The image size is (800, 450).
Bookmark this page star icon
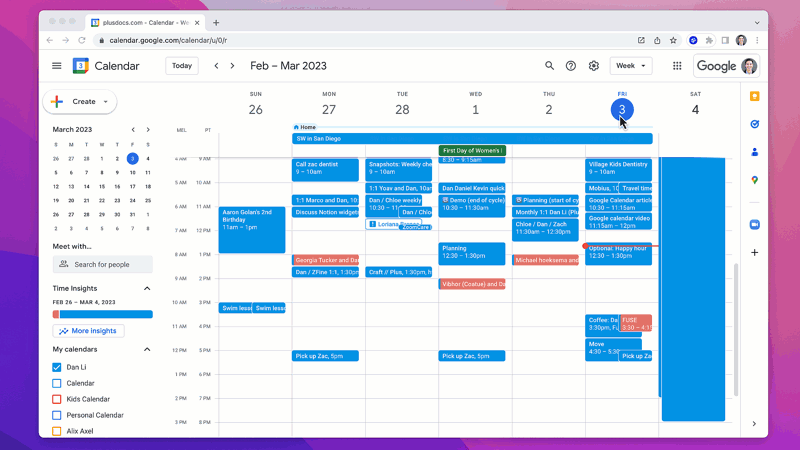coord(673,40)
